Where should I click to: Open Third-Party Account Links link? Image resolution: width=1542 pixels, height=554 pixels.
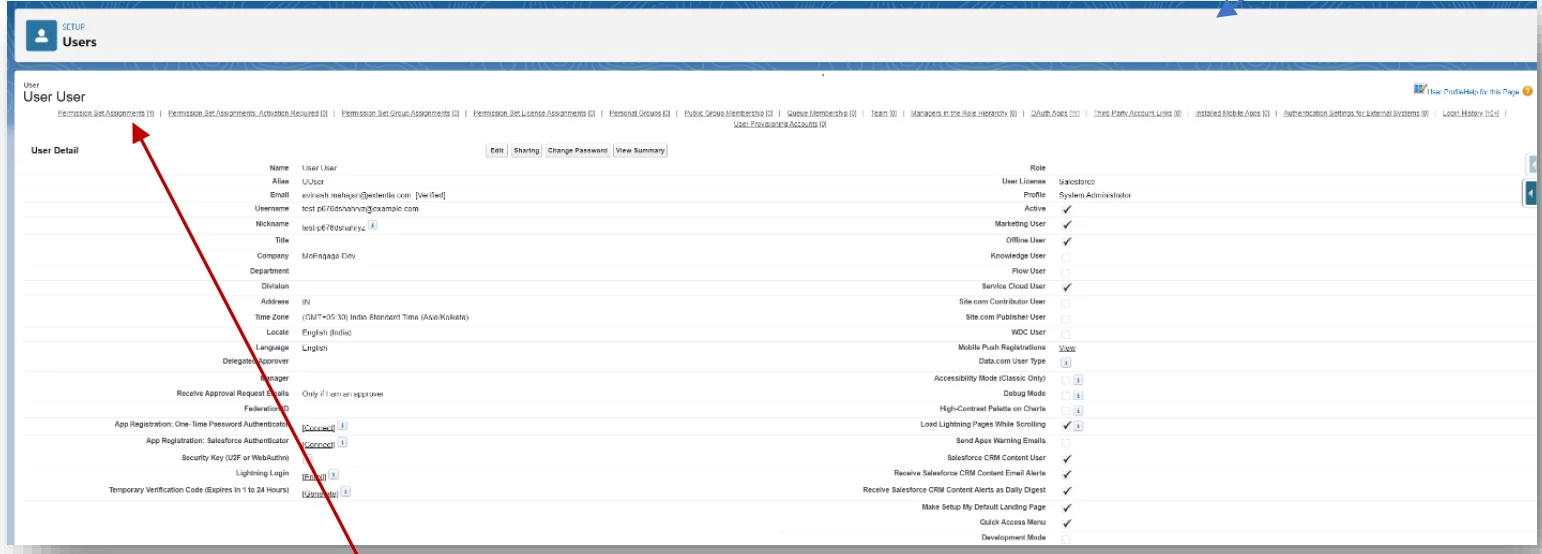pos(1137,113)
